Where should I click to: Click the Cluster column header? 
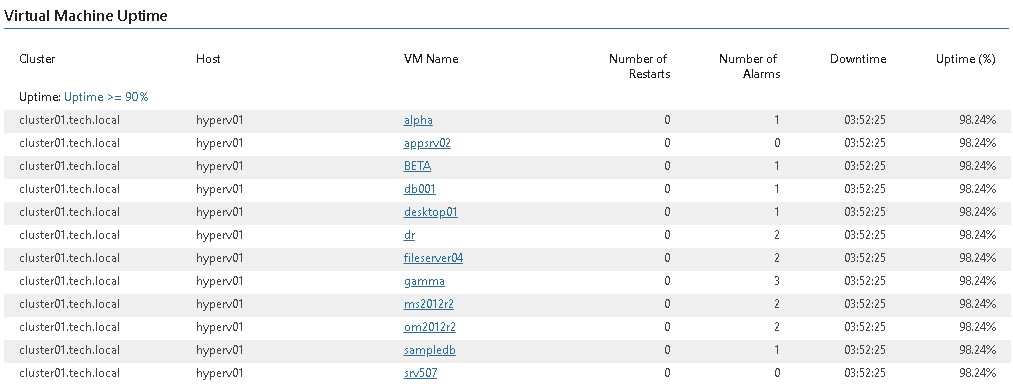point(37,59)
